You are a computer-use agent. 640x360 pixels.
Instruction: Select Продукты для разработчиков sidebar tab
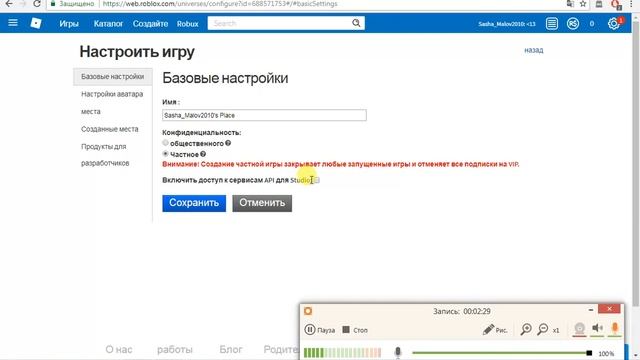tap(105, 155)
